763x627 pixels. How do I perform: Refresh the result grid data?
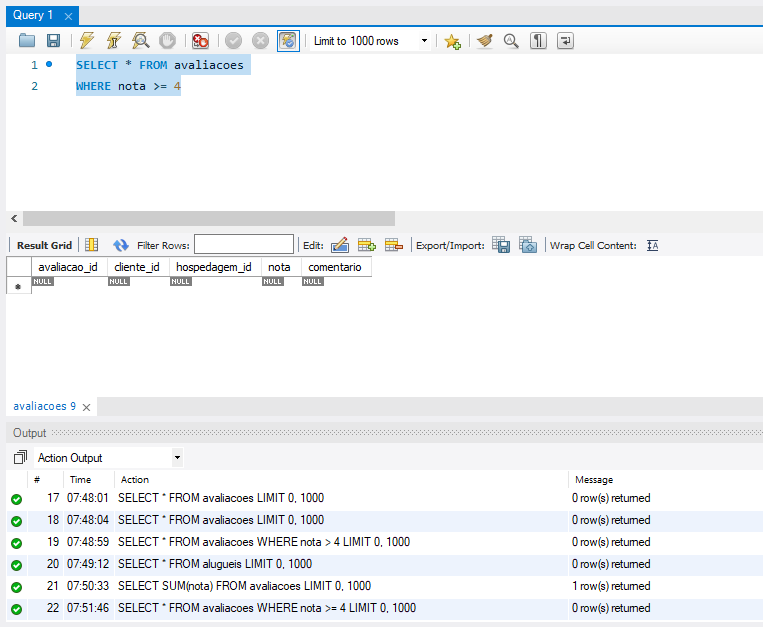click(x=121, y=245)
